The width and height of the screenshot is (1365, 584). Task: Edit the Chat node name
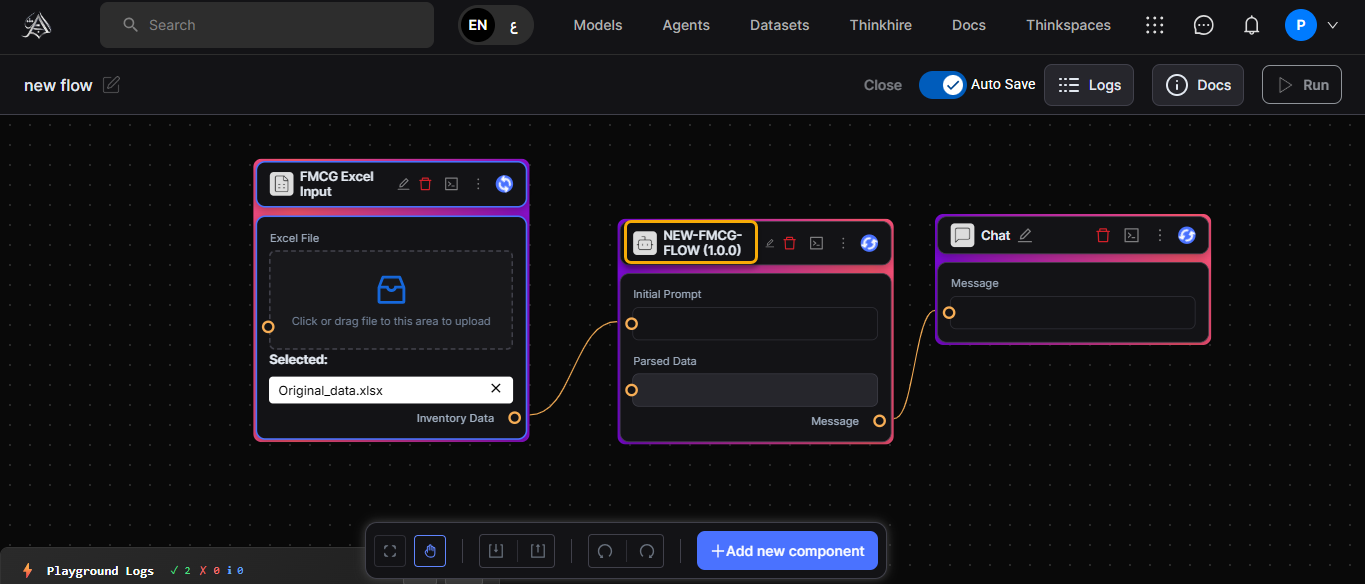(x=1025, y=235)
